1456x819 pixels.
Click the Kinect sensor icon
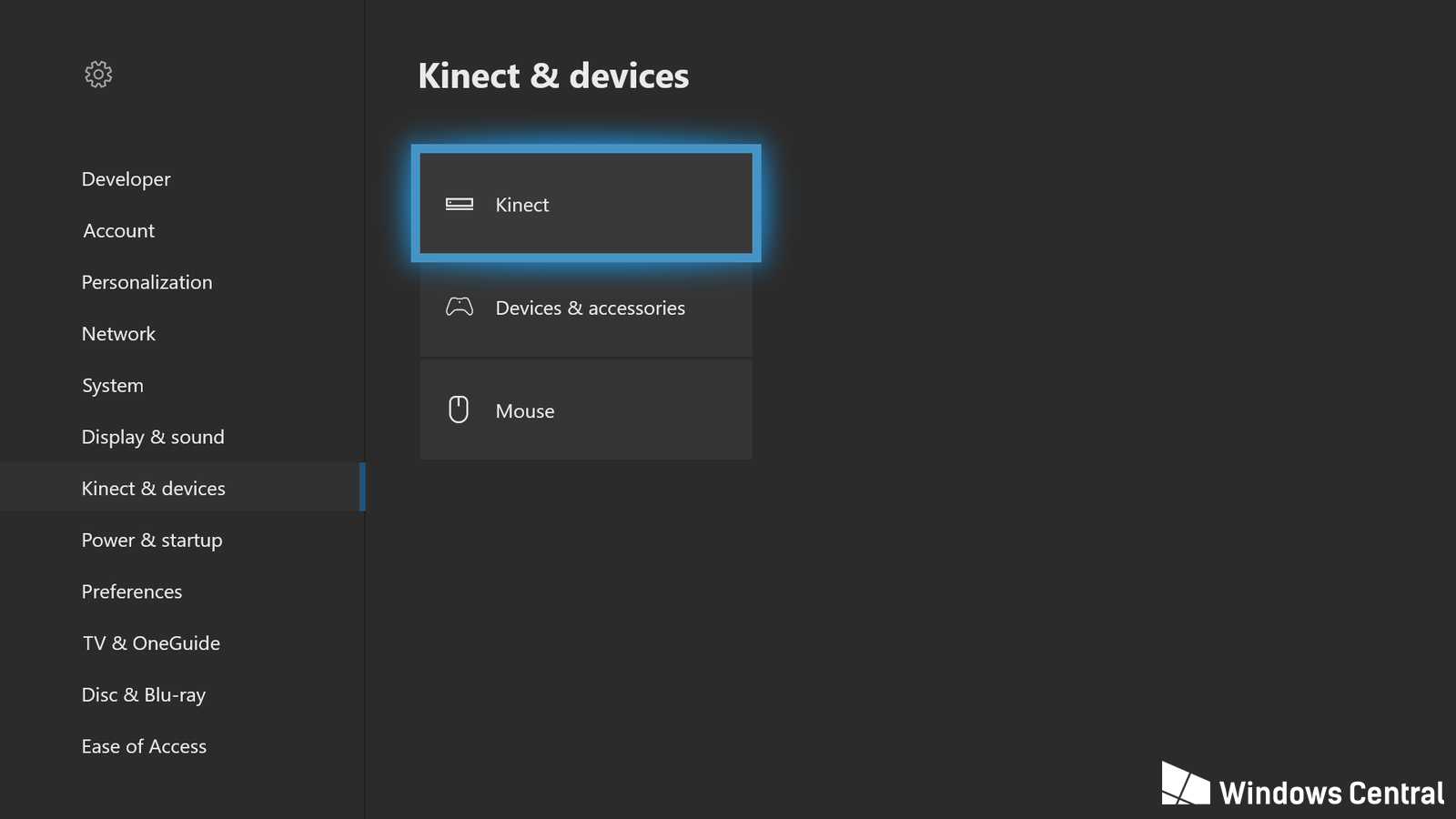[459, 204]
